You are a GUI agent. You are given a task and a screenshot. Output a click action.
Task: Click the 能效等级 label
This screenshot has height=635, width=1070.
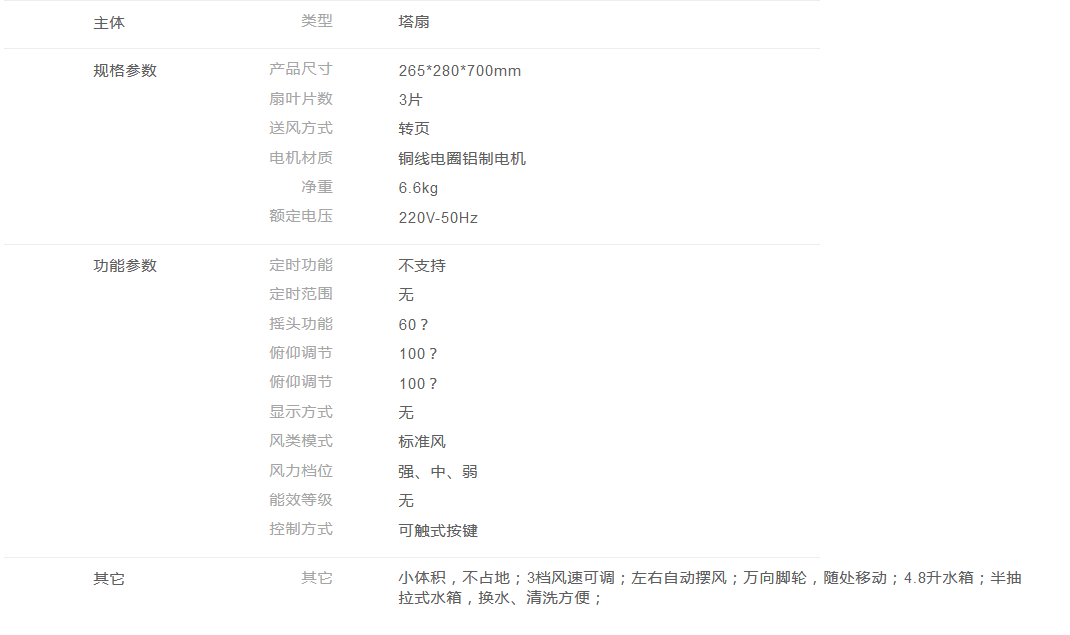tap(300, 500)
